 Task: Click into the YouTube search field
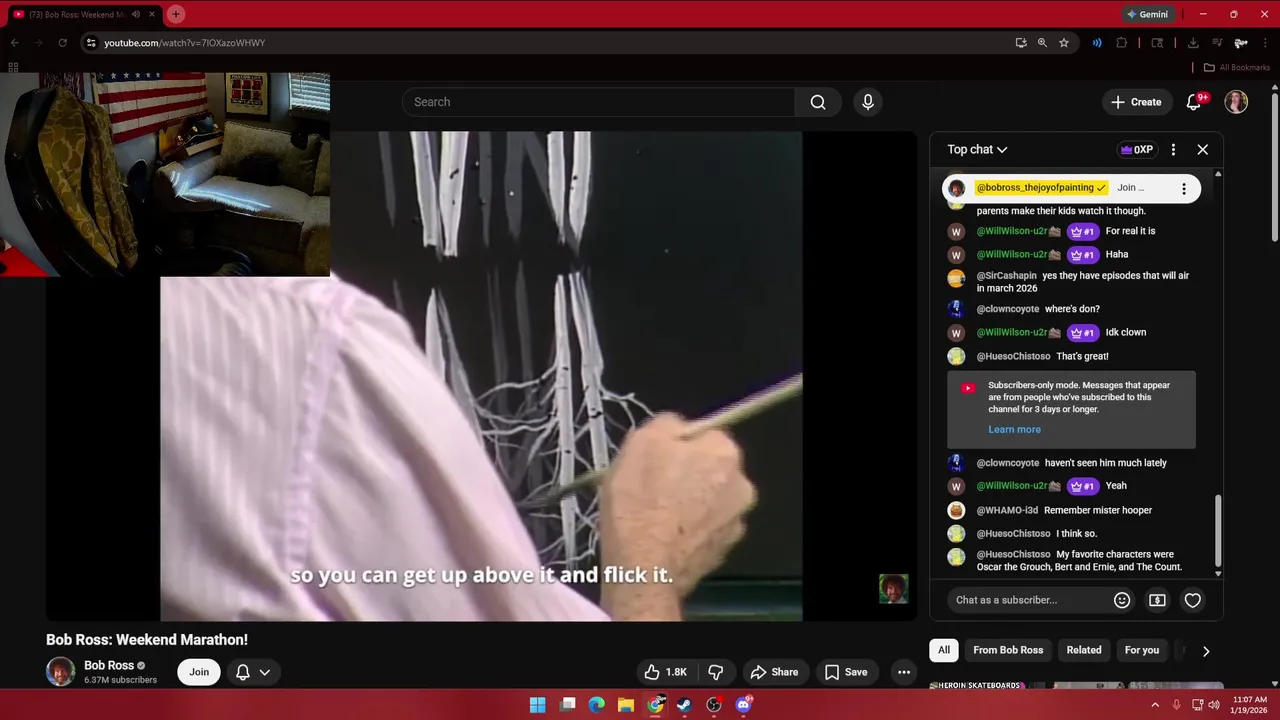[598, 102]
